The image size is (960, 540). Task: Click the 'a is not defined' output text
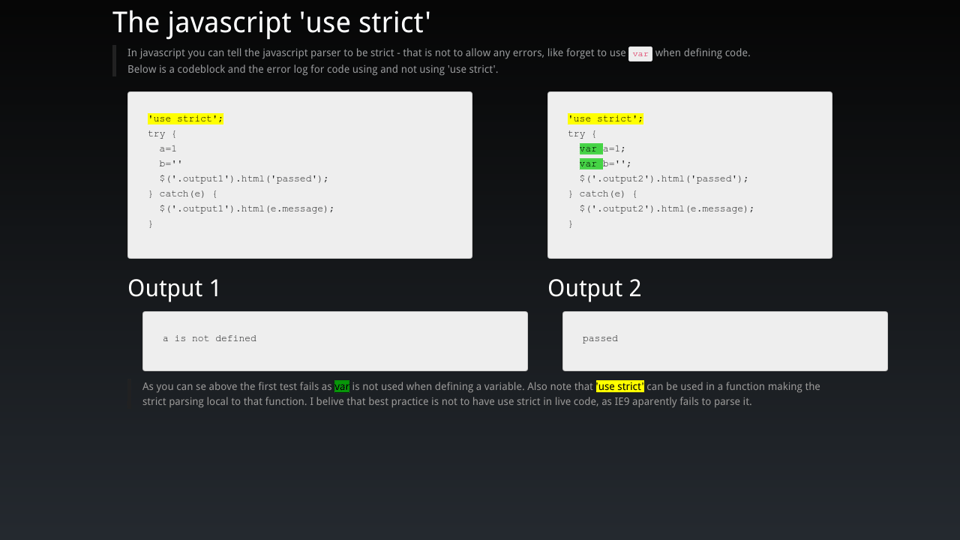(x=209, y=339)
